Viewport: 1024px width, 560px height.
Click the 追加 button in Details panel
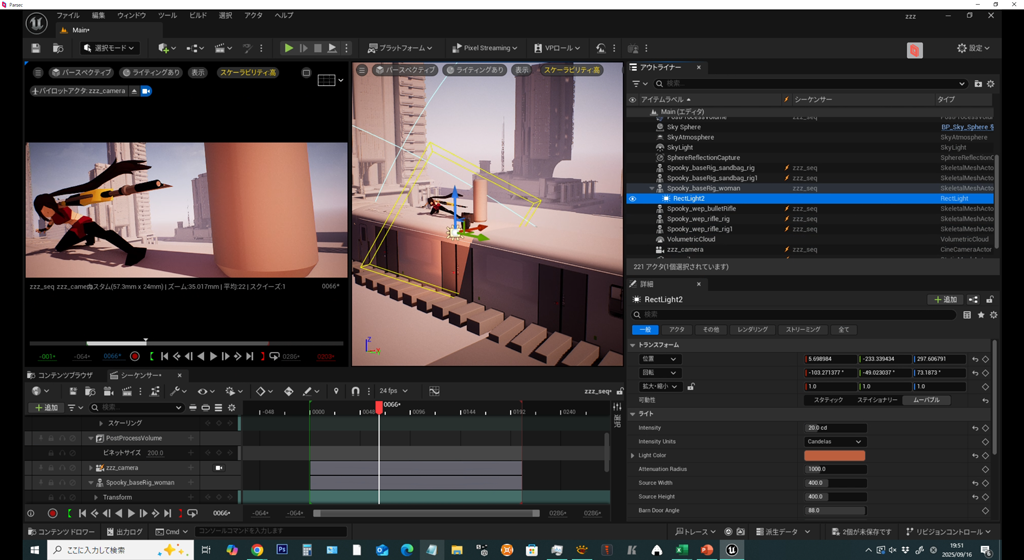(945, 299)
